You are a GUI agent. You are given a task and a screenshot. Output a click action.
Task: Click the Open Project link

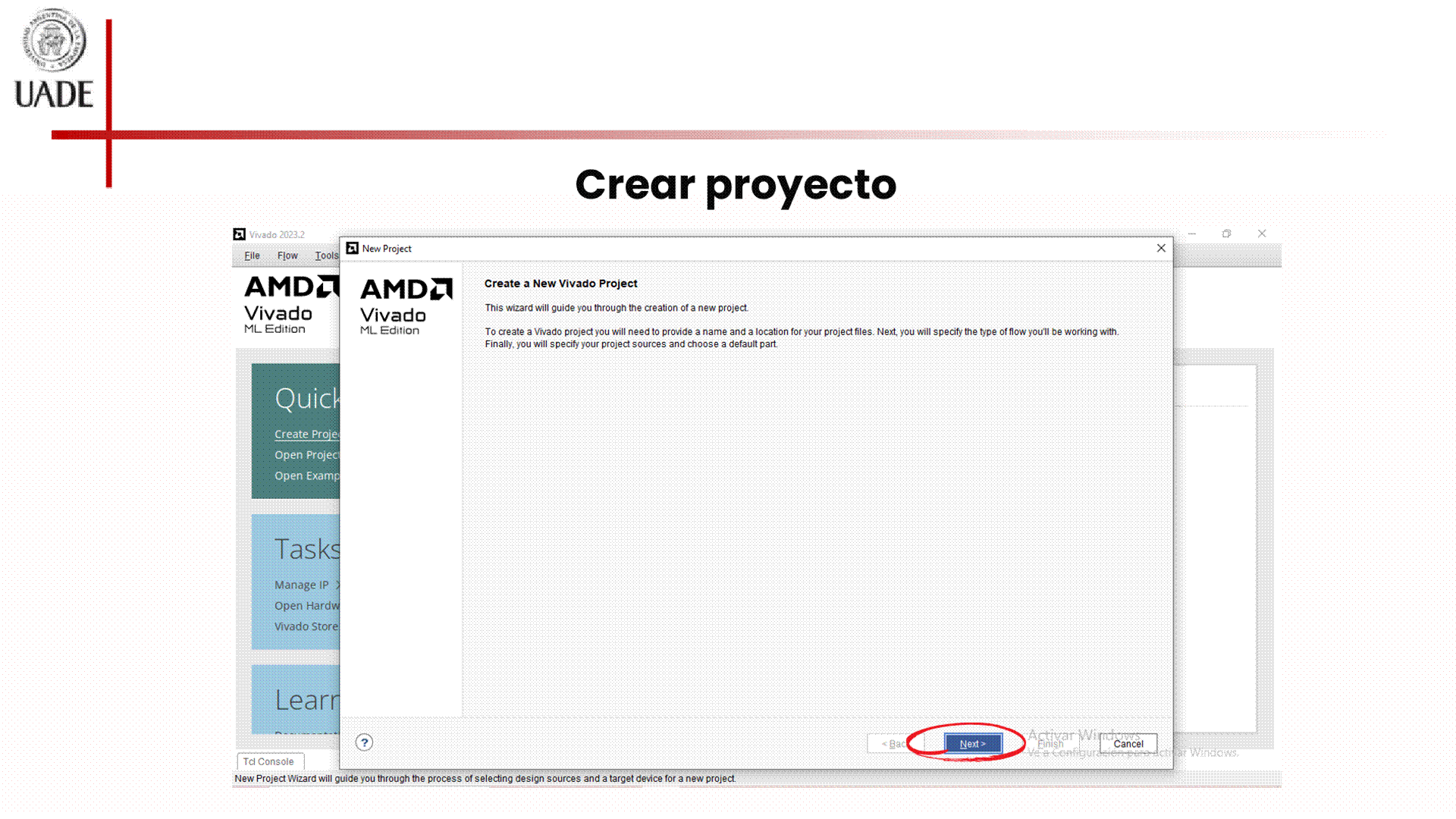306,455
